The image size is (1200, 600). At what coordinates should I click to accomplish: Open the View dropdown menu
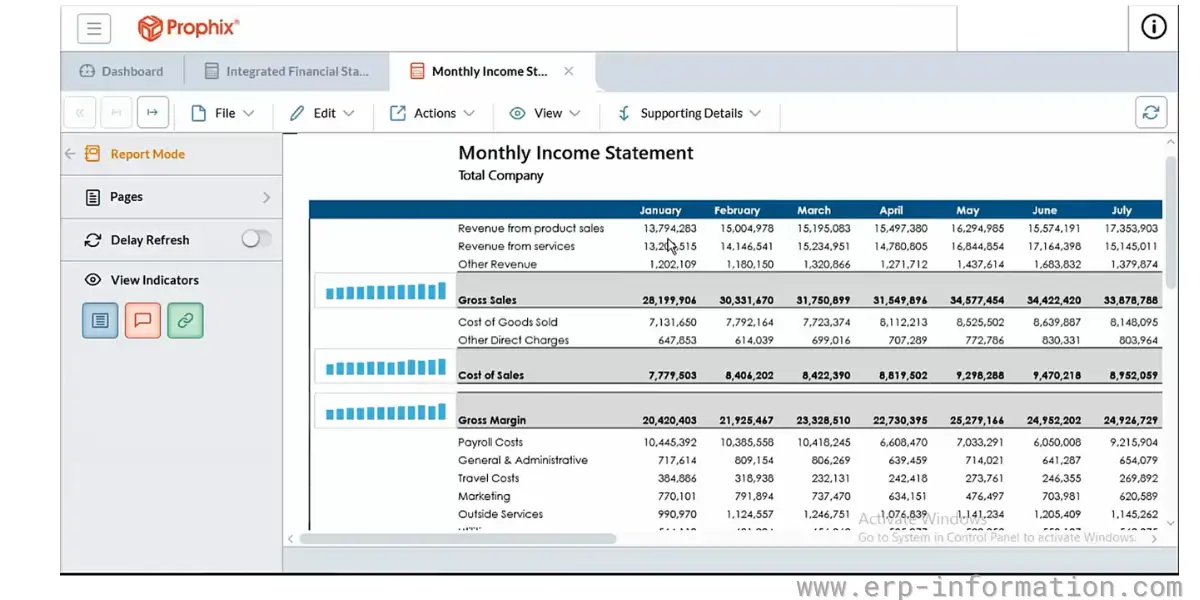(x=545, y=113)
